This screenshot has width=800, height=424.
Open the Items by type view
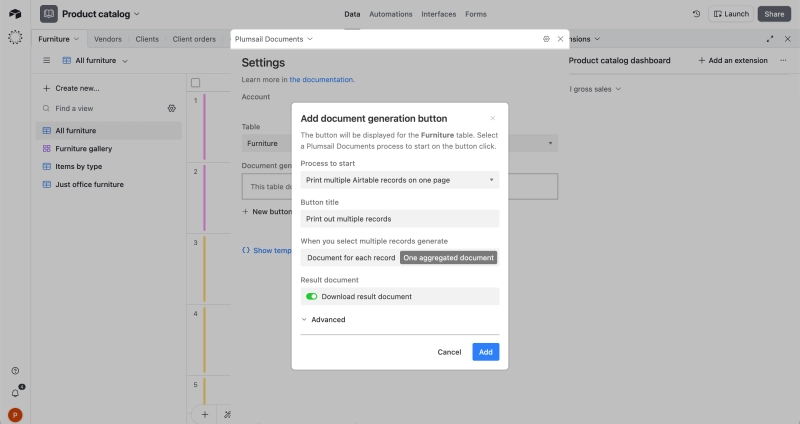109,166
